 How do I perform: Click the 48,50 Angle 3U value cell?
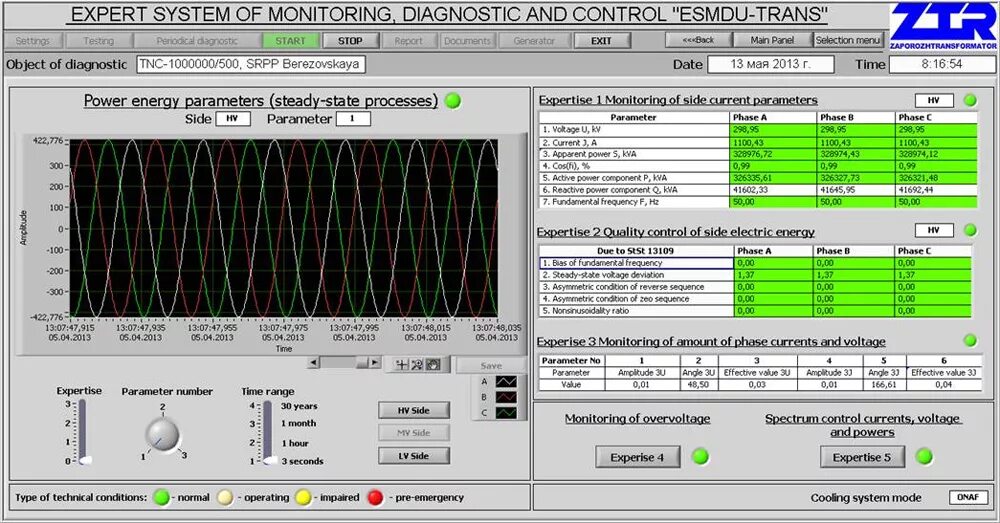click(698, 385)
